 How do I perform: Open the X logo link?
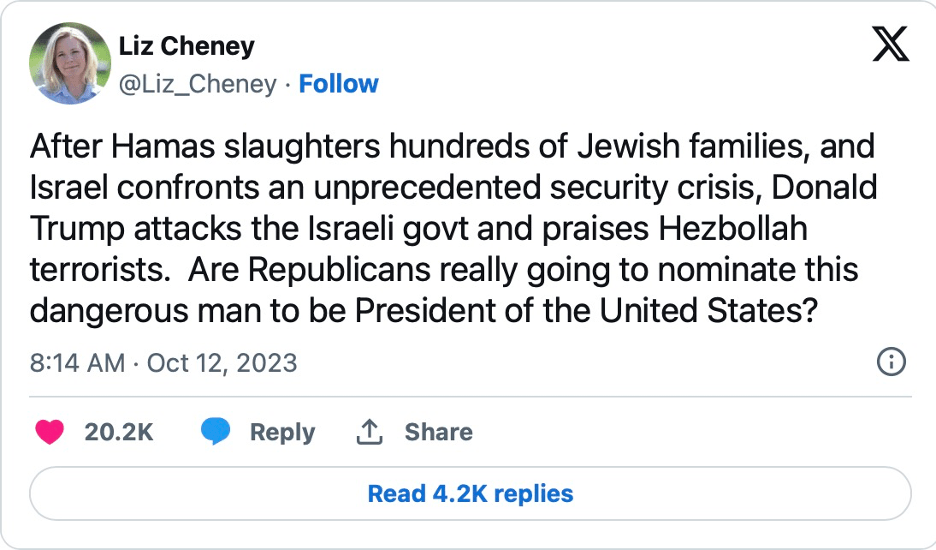(890, 46)
